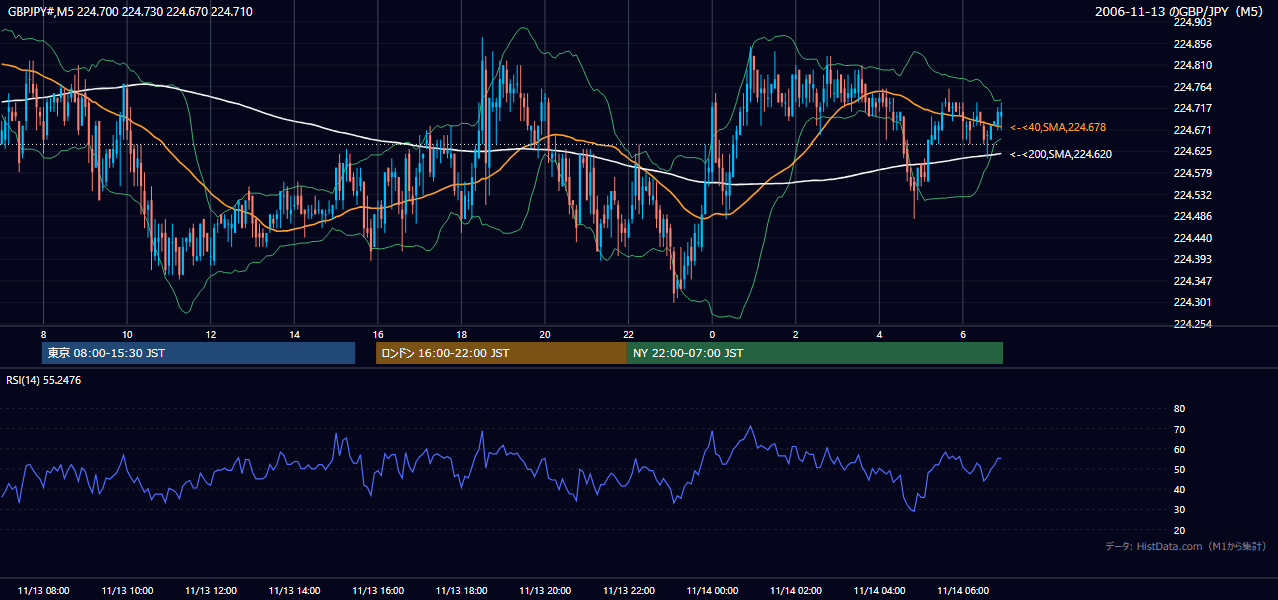Click the RSI 30 level label
Image resolution: width=1278 pixels, height=600 pixels.
pos(1179,510)
